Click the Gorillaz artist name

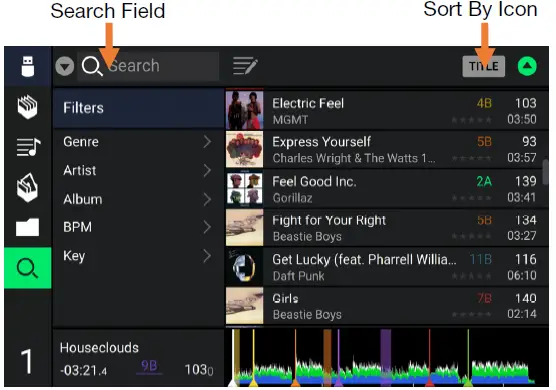click(293, 198)
